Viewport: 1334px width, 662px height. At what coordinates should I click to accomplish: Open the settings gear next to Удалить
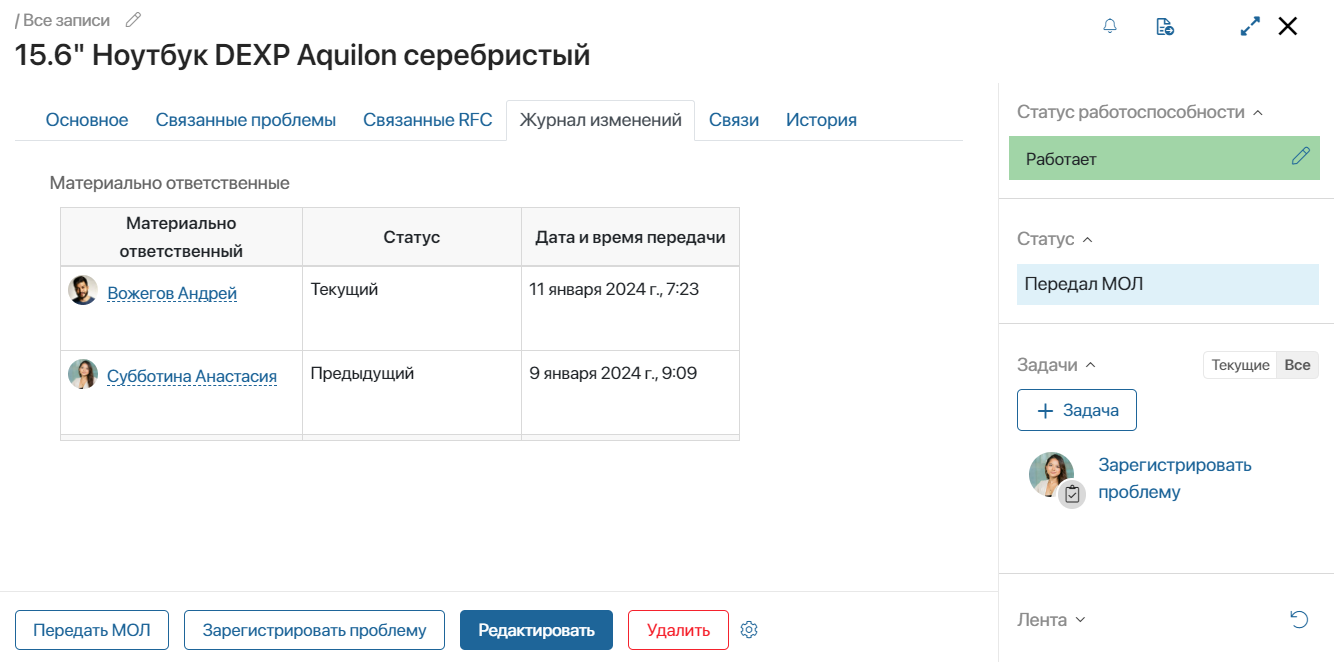click(750, 630)
